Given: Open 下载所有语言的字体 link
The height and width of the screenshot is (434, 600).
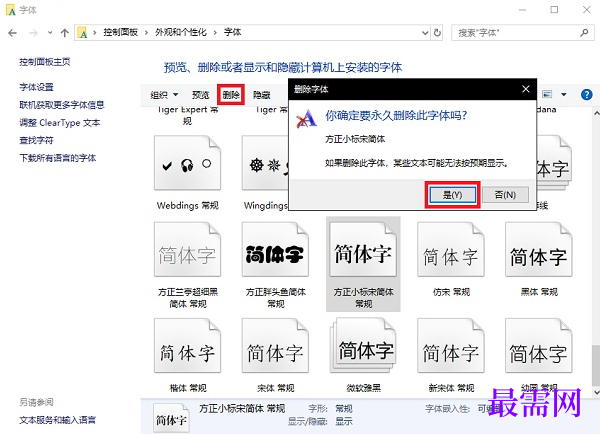Looking at the screenshot, I should tap(58, 158).
